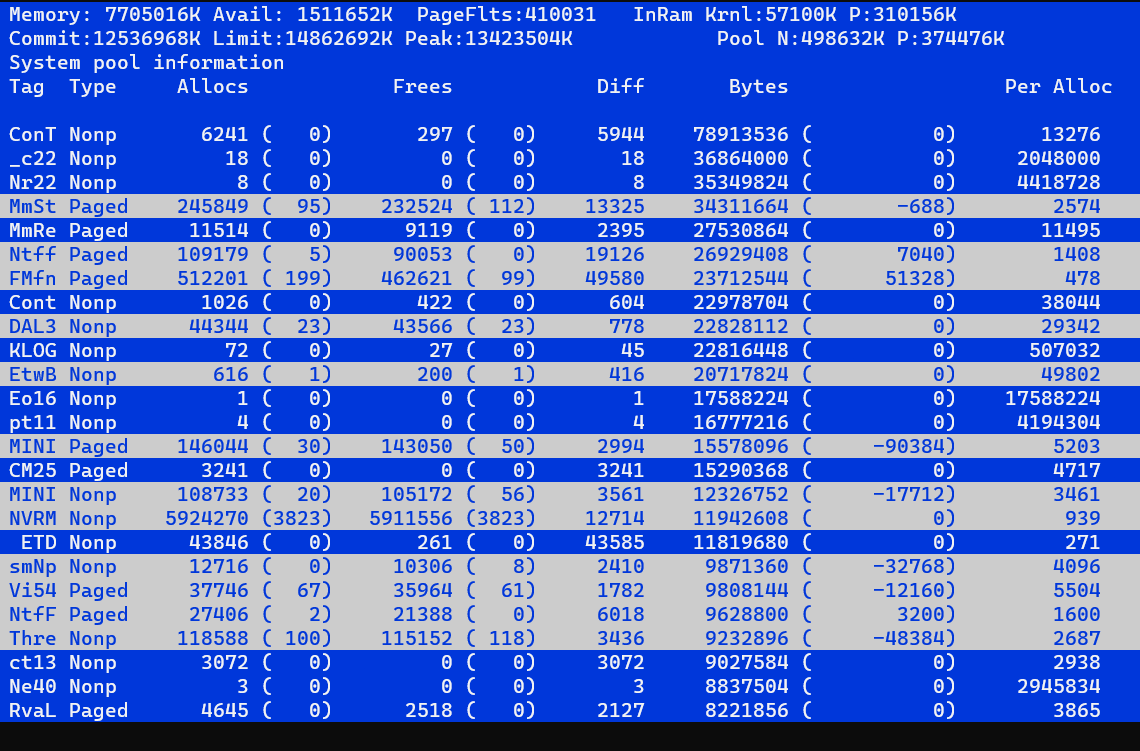Select the pt11 tag row
This screenshot has height=751, width=1140.
(570, 422)
